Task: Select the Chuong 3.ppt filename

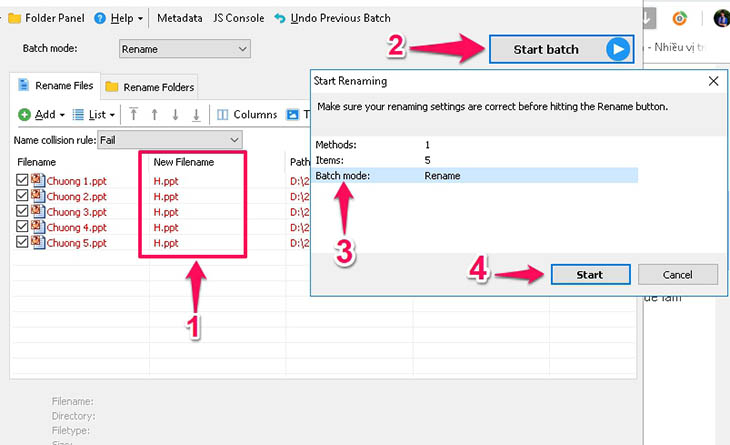Action: [76, 212]
